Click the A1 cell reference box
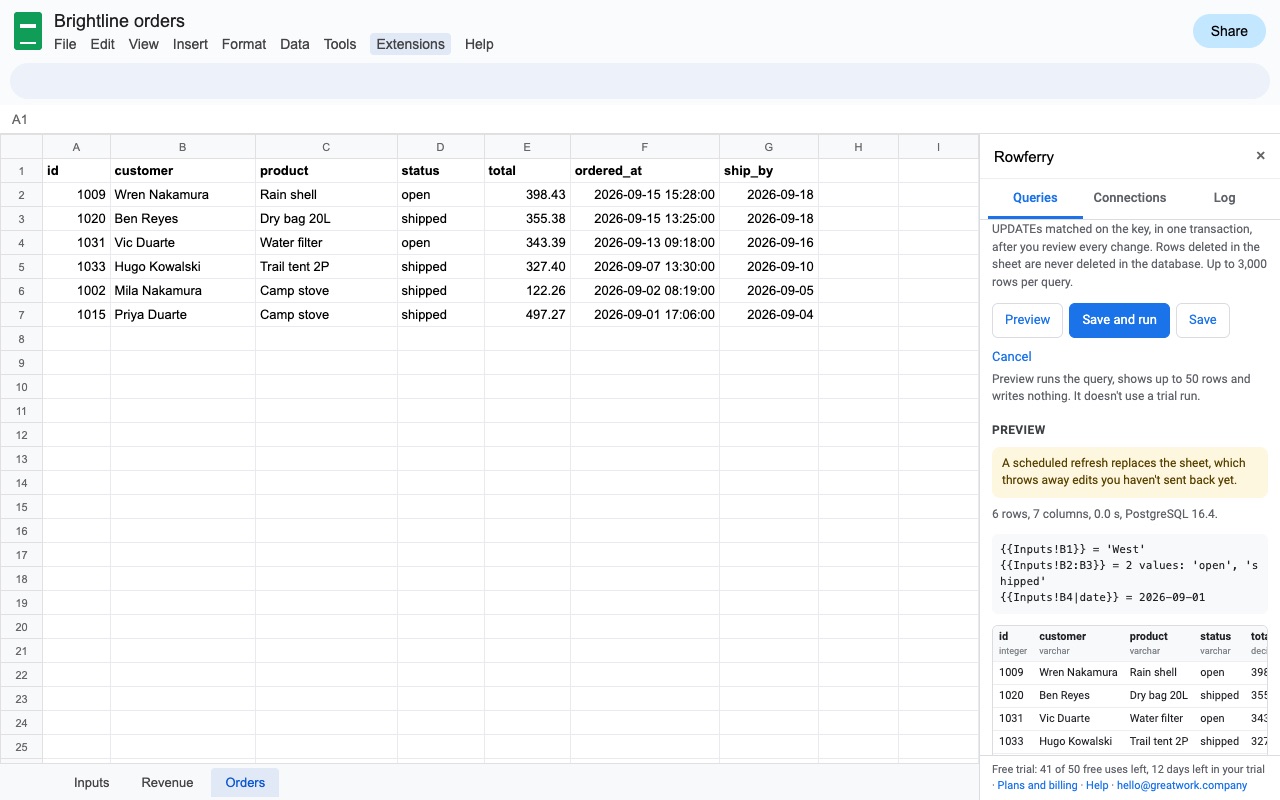Viewport: 1280px width, 800px height. pos(20,120)
